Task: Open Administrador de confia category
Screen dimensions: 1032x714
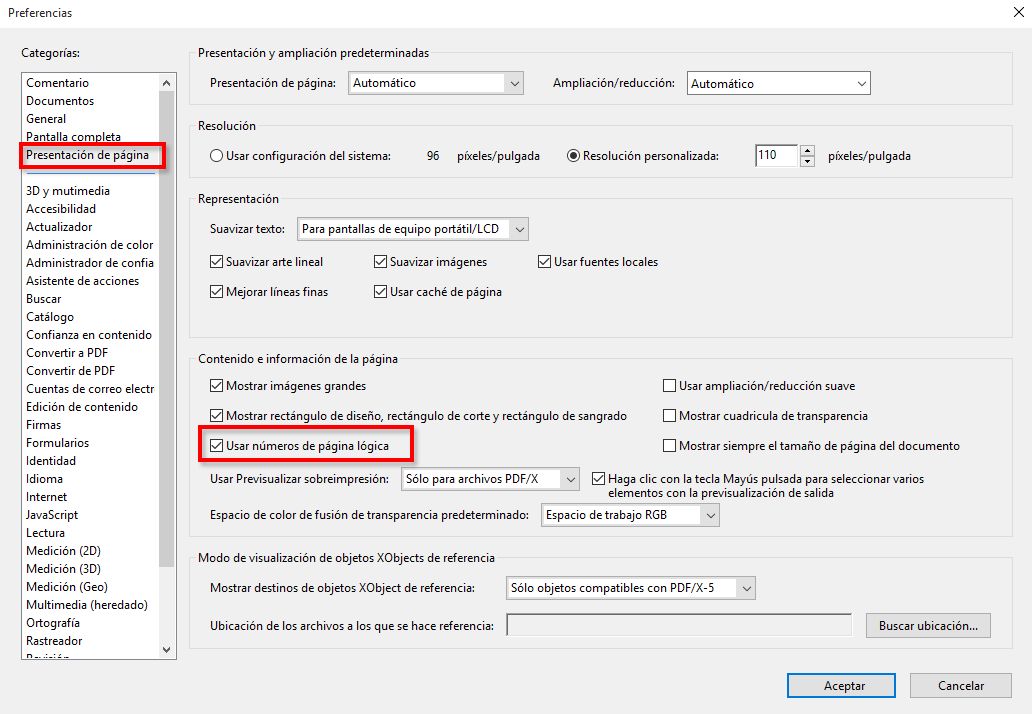Action: (x=90, y=263)
